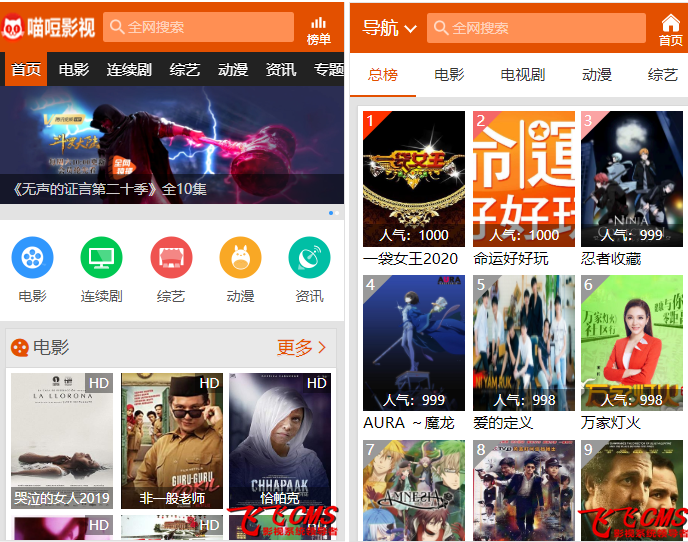This screenshot has width=688, height=542.
Task: Click the 一袋女王2020 title link
Action: 411,259
